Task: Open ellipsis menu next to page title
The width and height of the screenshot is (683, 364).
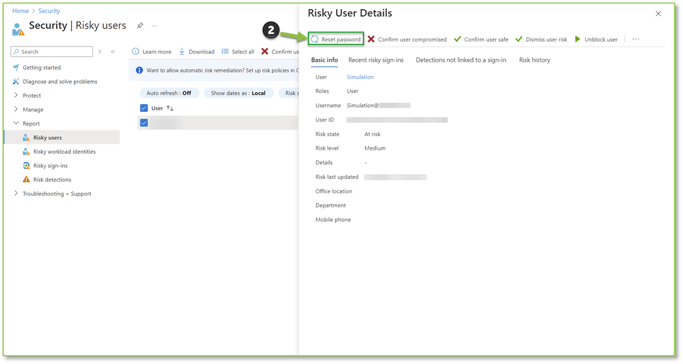Action: pyautogui.click(x=154, y=26)
